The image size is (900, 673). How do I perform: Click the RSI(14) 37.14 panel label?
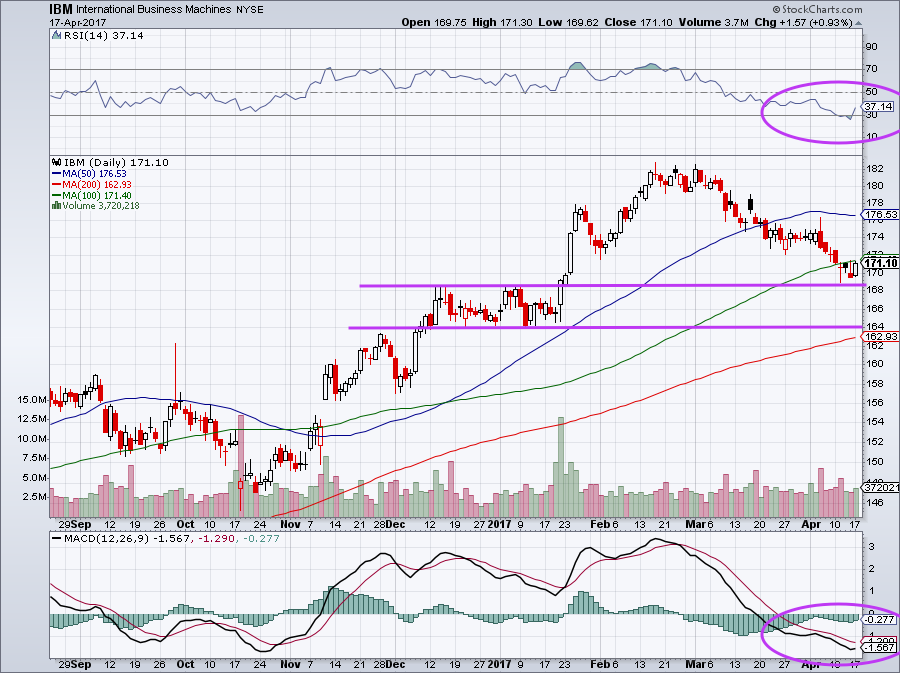point(103,35)
